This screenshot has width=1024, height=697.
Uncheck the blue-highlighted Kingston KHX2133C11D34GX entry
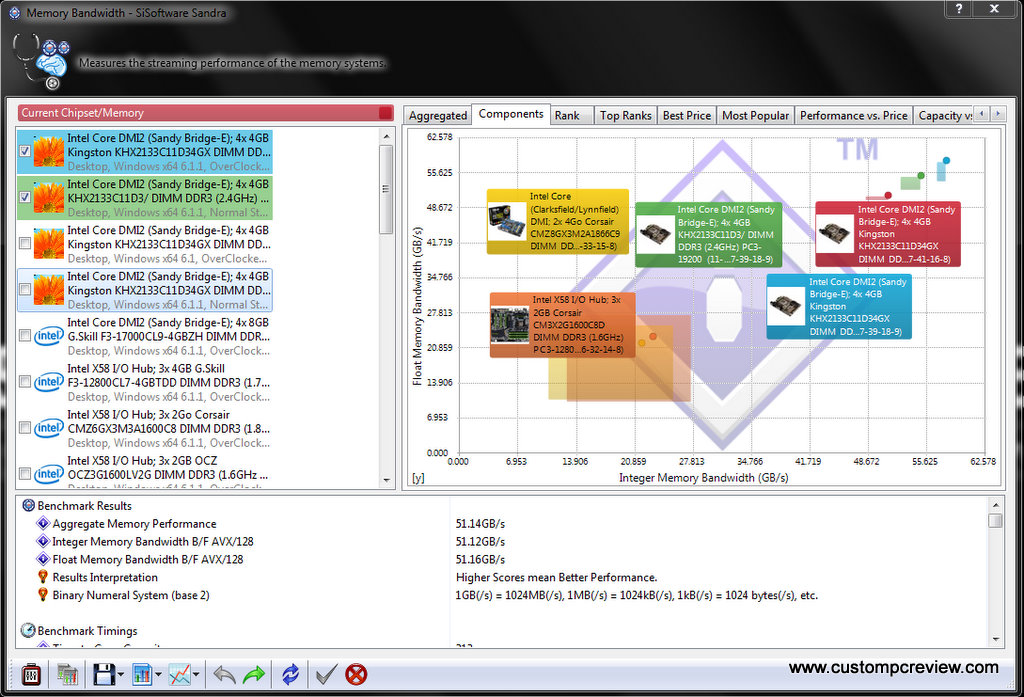[x=25, y=151]
